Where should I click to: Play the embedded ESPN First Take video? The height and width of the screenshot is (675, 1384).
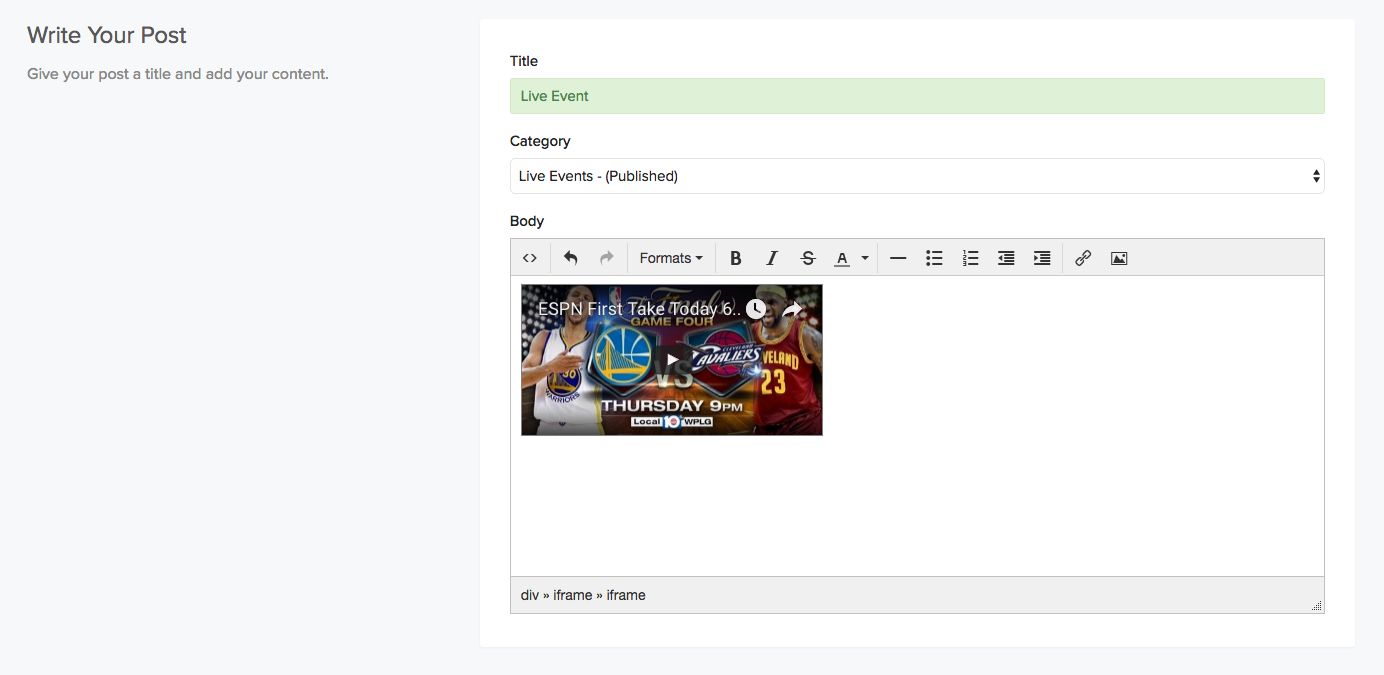[672, 360]
